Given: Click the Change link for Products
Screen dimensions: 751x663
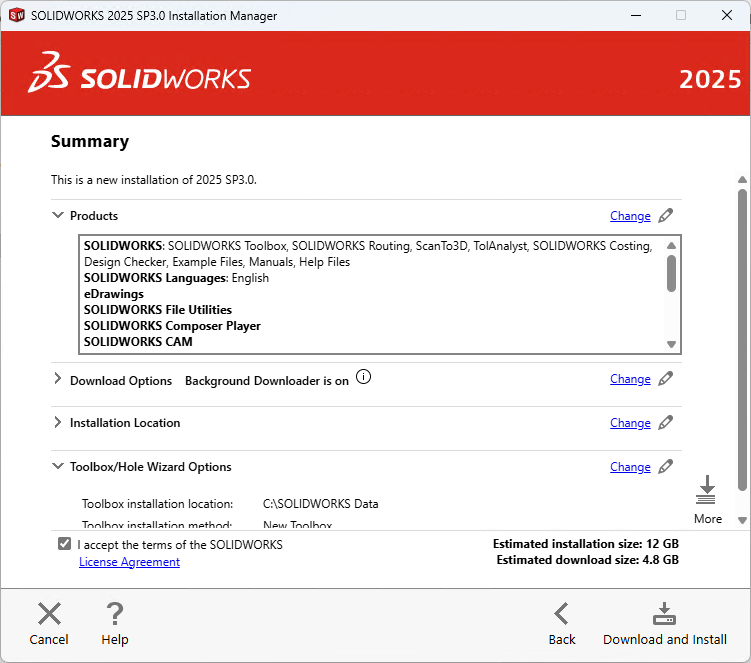Looking at the screenshot, I should point(630,216).
